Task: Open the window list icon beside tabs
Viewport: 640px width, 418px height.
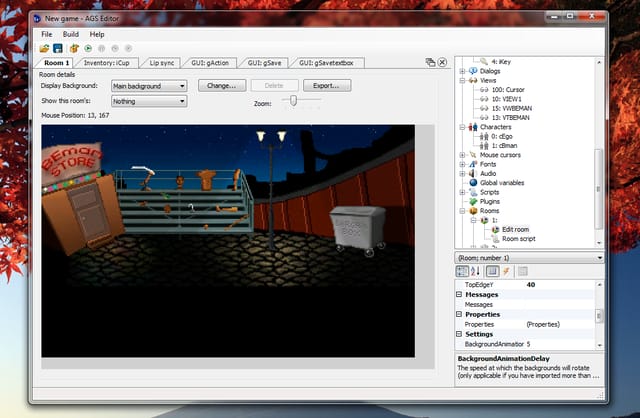Action: tap(430, 62)
